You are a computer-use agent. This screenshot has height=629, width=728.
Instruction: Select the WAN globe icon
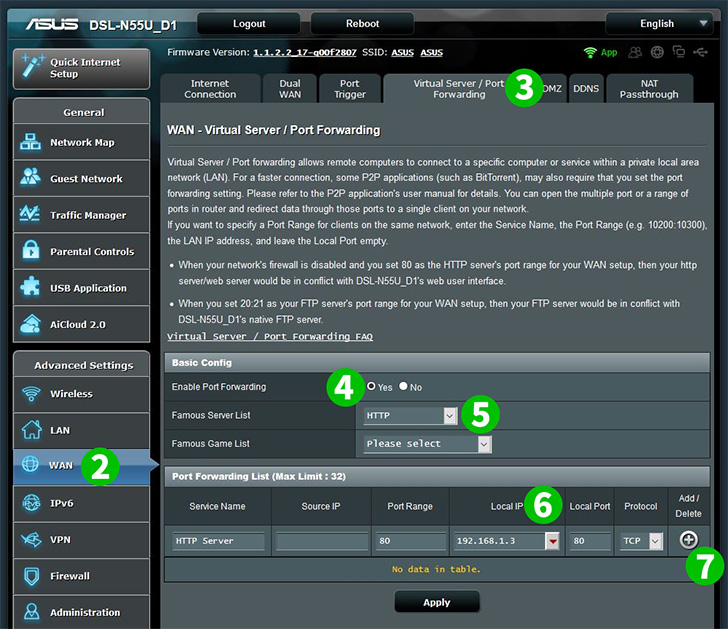click(31, 464)
